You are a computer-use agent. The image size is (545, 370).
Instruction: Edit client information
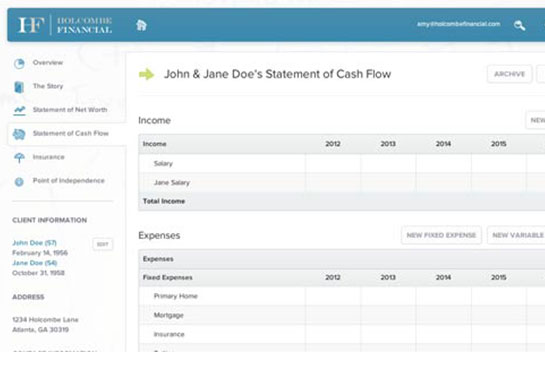(103, 244)
